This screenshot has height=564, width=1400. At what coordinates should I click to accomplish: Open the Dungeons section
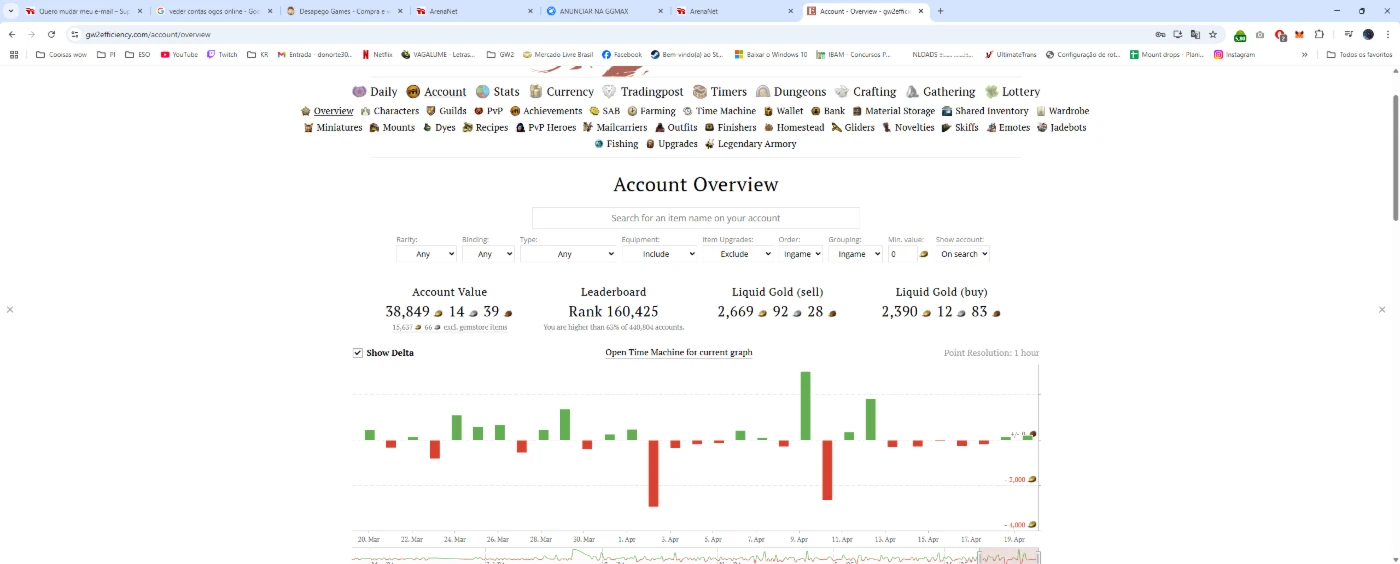click(x=790, y=91)
